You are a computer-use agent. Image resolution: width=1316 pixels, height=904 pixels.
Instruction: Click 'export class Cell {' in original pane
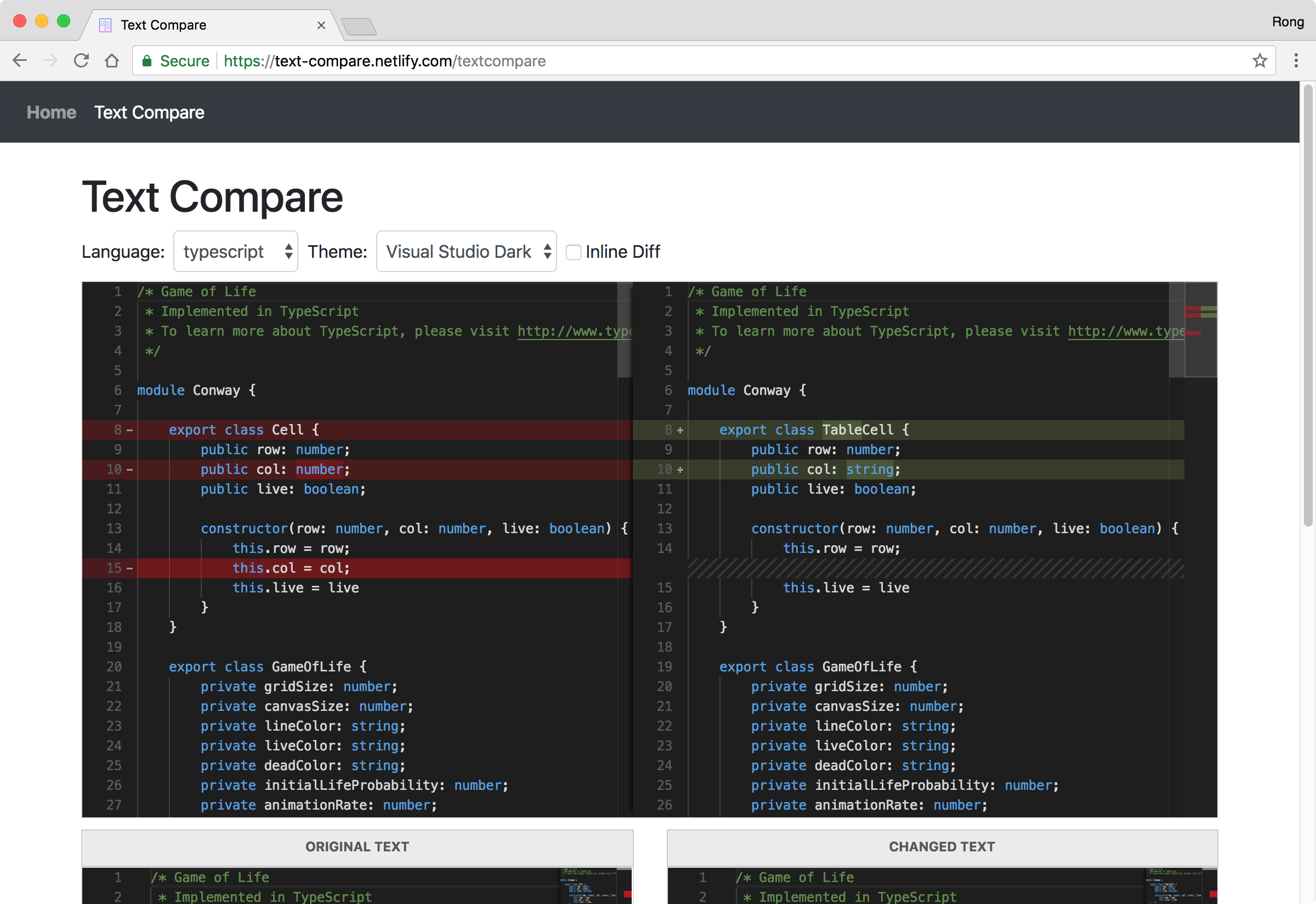coord(244,430)
